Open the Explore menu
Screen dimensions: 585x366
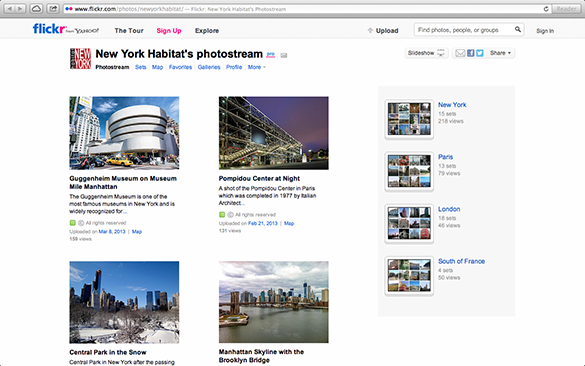pyautogui.click(x=207, y=31)
